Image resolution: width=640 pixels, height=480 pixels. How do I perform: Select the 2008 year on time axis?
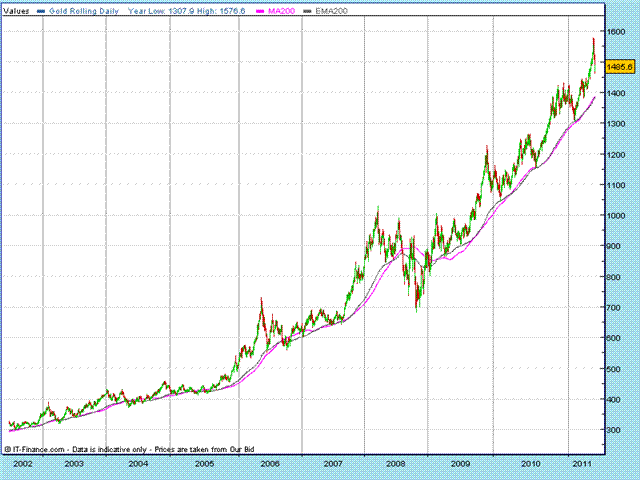396,465
